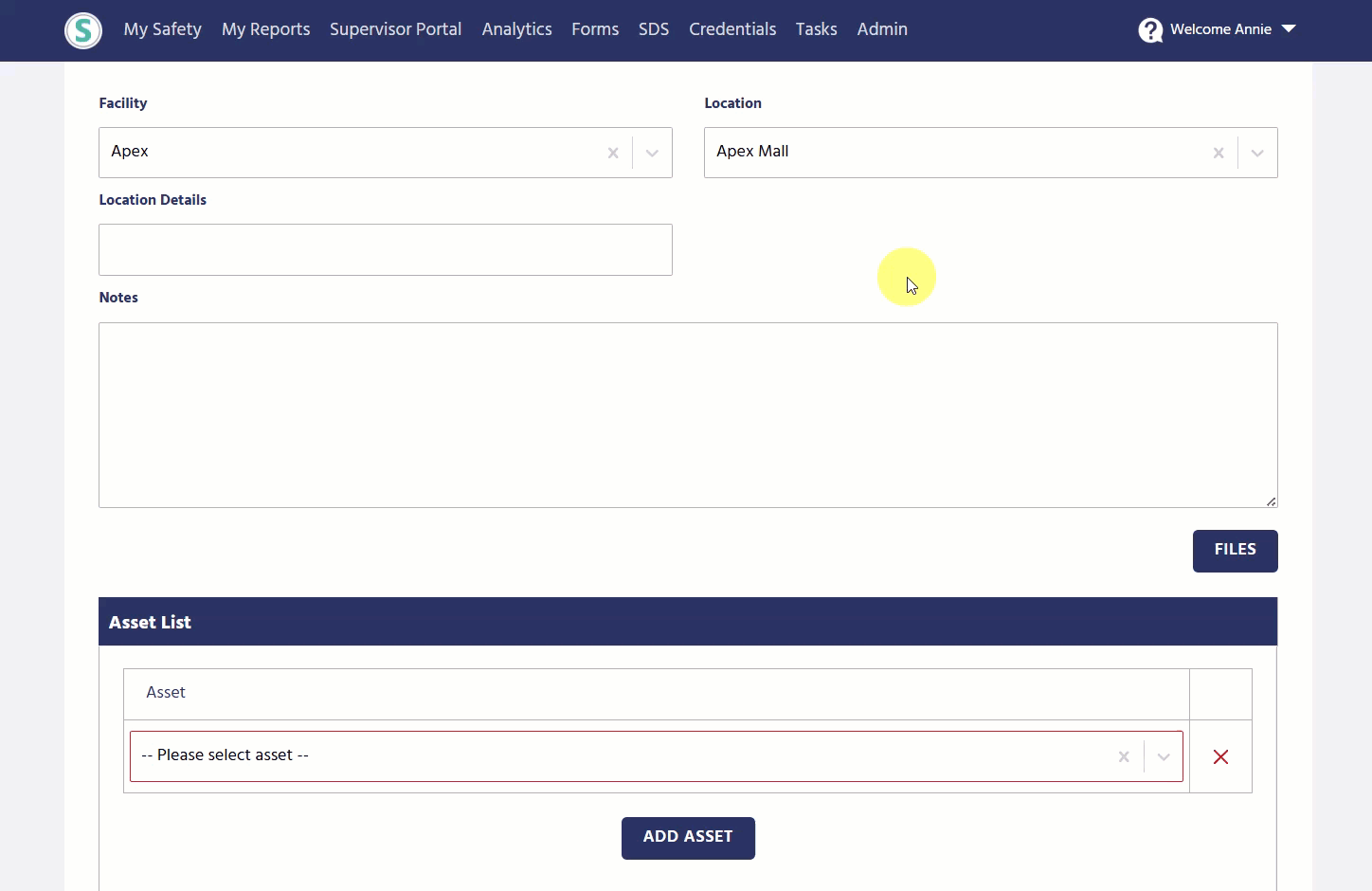Click inside the Notes text area

[x=688, y=414]
